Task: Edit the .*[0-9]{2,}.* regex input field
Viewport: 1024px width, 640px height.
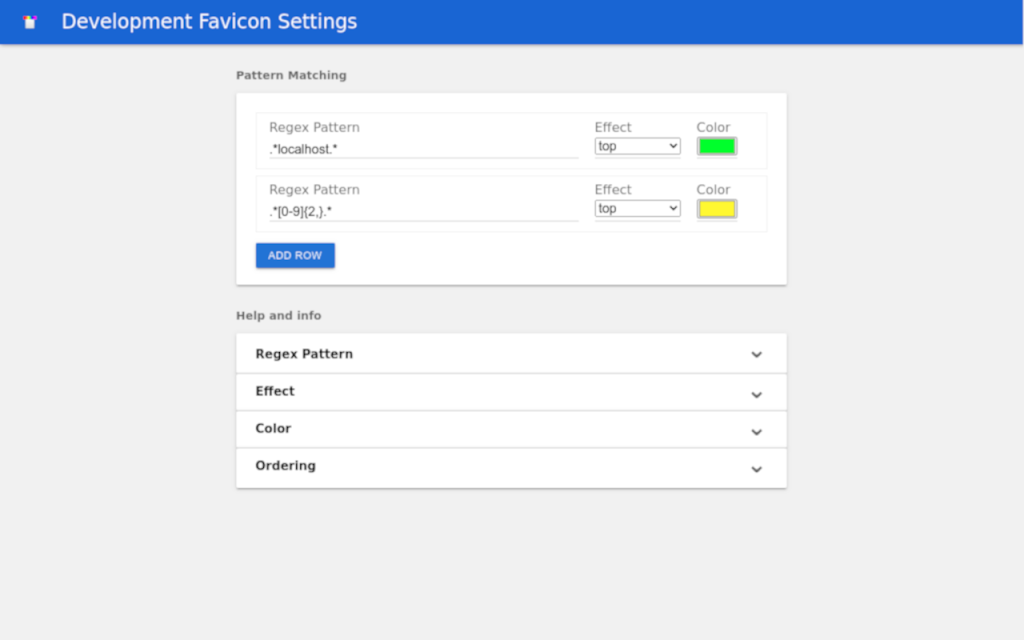Action: tap(423, 211)
